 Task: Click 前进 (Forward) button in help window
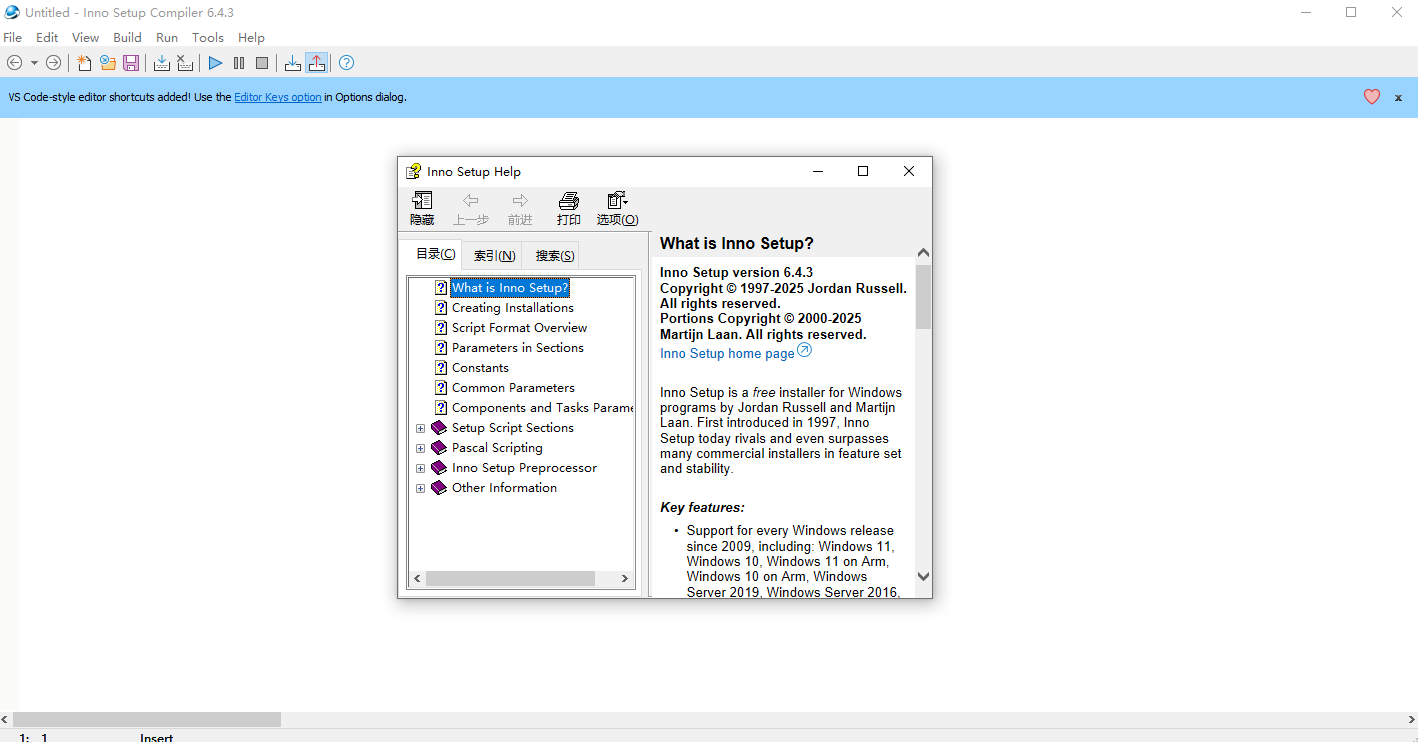tap(520, 209)
